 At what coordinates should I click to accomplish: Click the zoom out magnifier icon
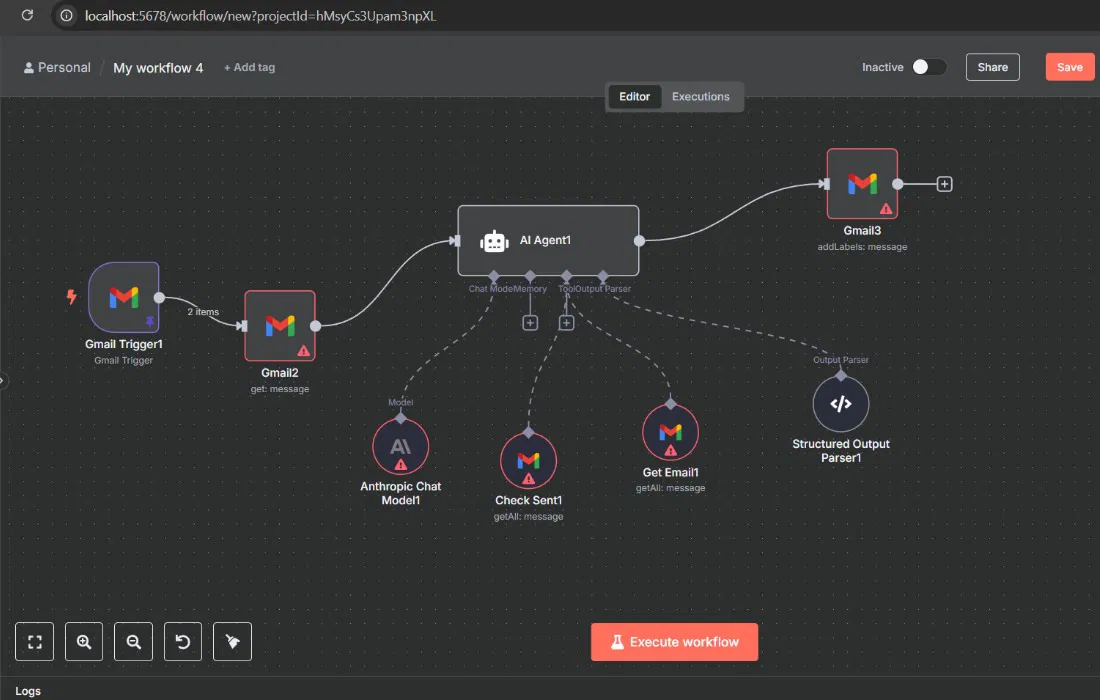point(133,642)
